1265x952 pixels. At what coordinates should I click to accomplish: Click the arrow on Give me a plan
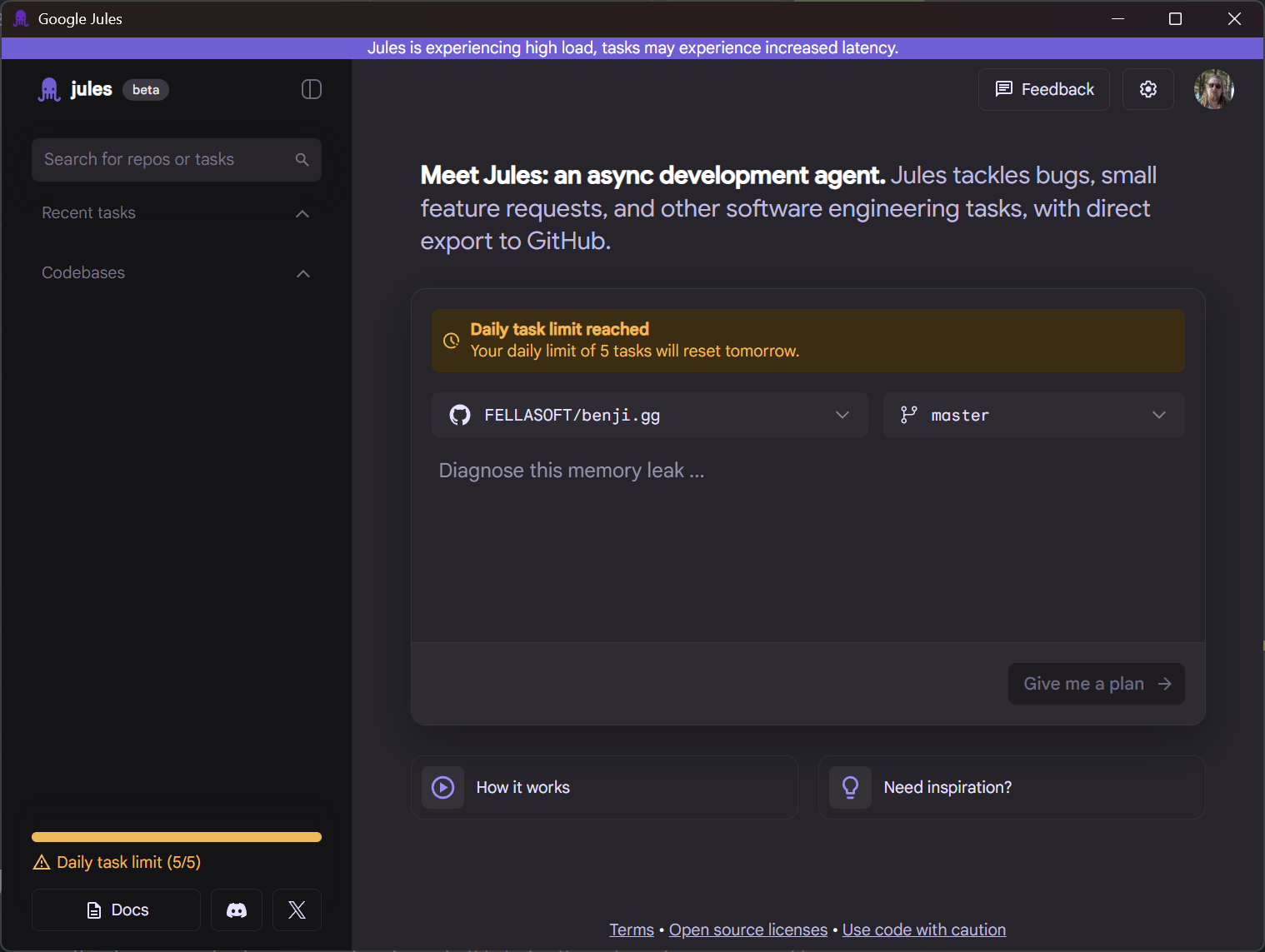1165,684
